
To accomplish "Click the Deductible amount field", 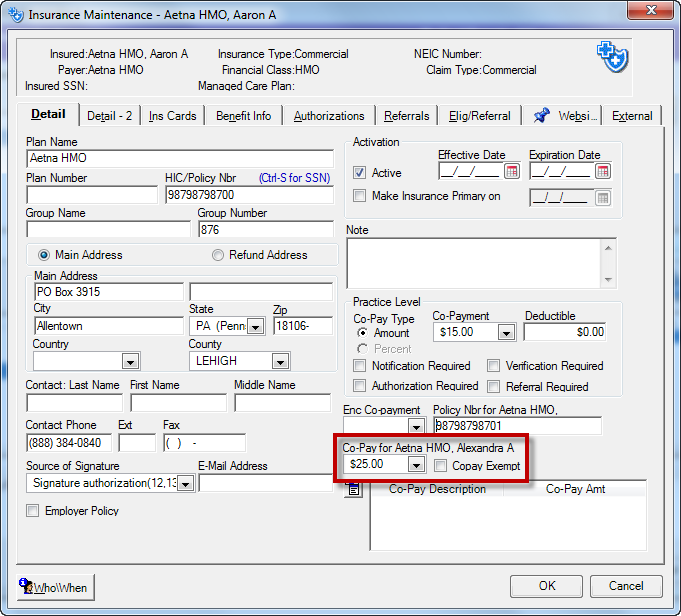I will click(565, 332).
